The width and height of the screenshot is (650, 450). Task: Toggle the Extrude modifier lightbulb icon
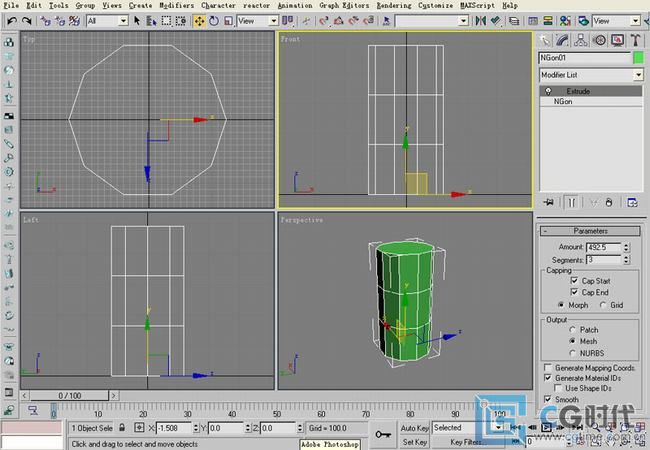pyautogui.click(x=548, y=91)
